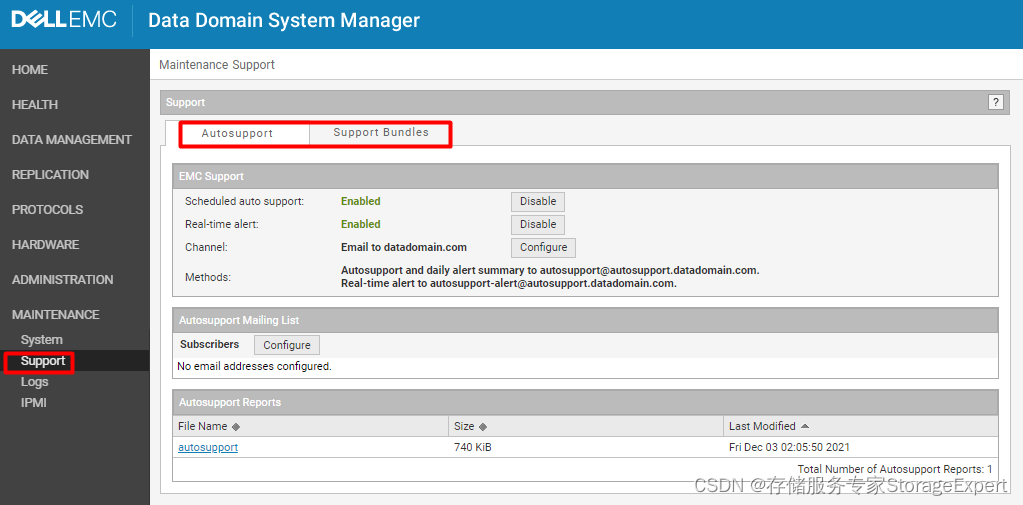Expand PROTOCOLS in sidebar
The width and height of the screenshot is (1023, 505).
click(x=48, y=209)
